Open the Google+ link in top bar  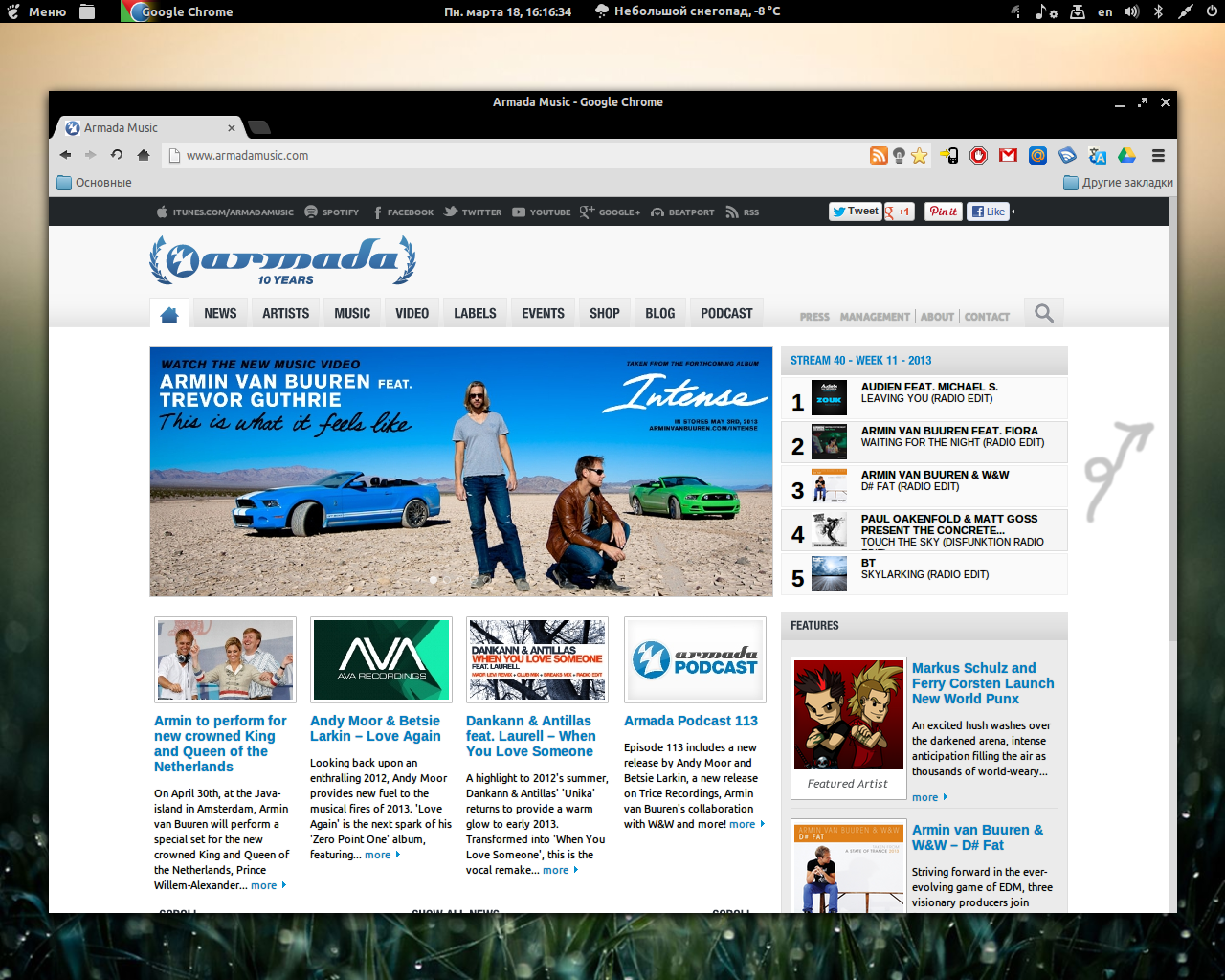[610, 212]
